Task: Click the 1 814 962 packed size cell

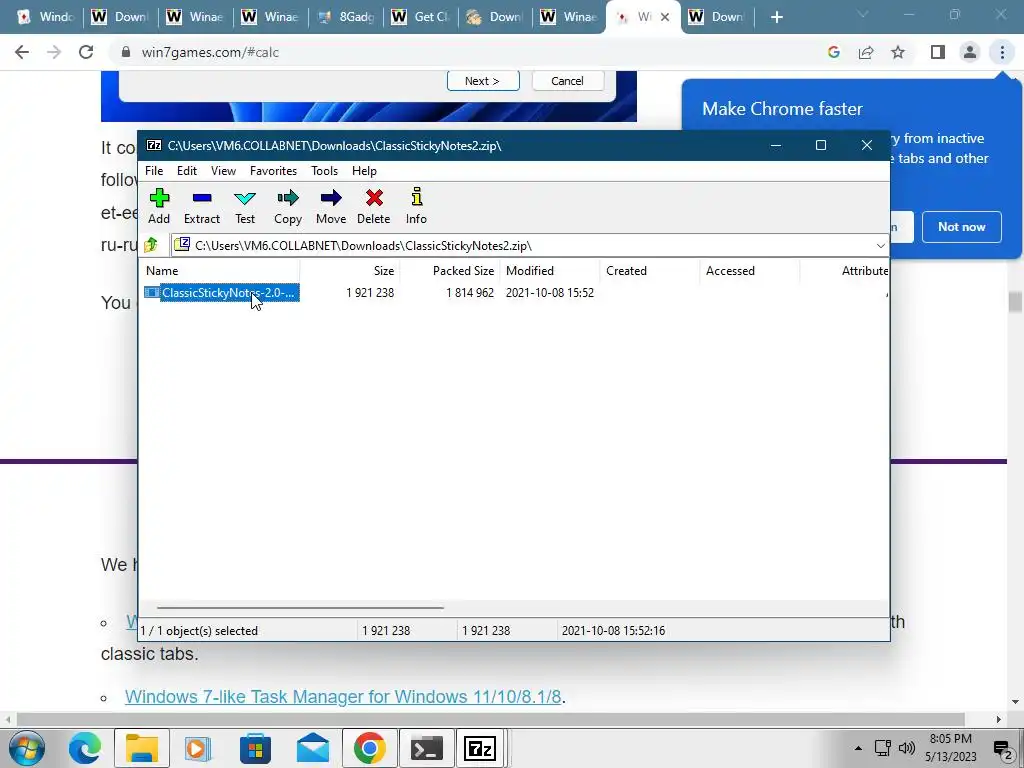Action: (470, 293)
